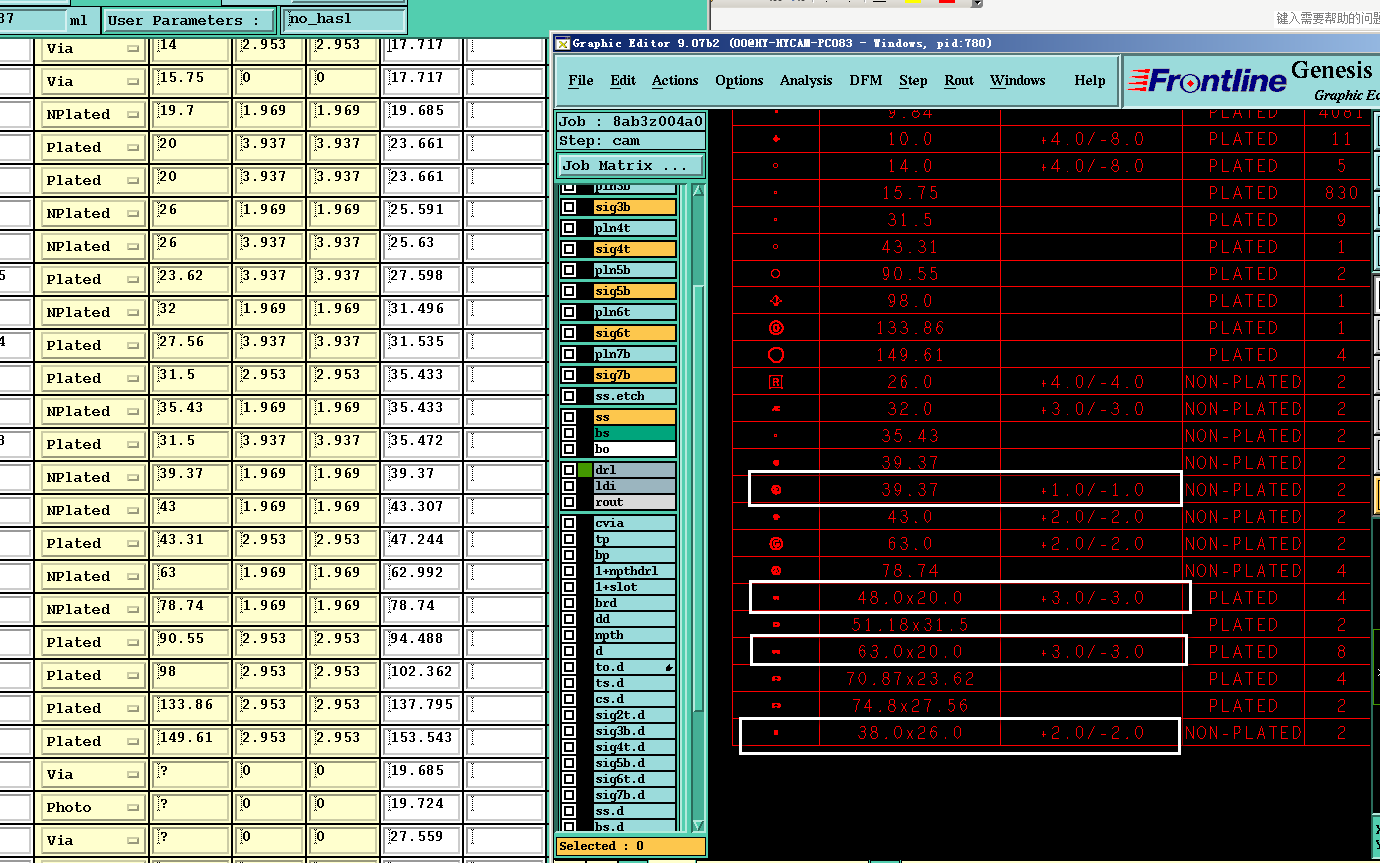Open the Help menu

(1090, 81)
